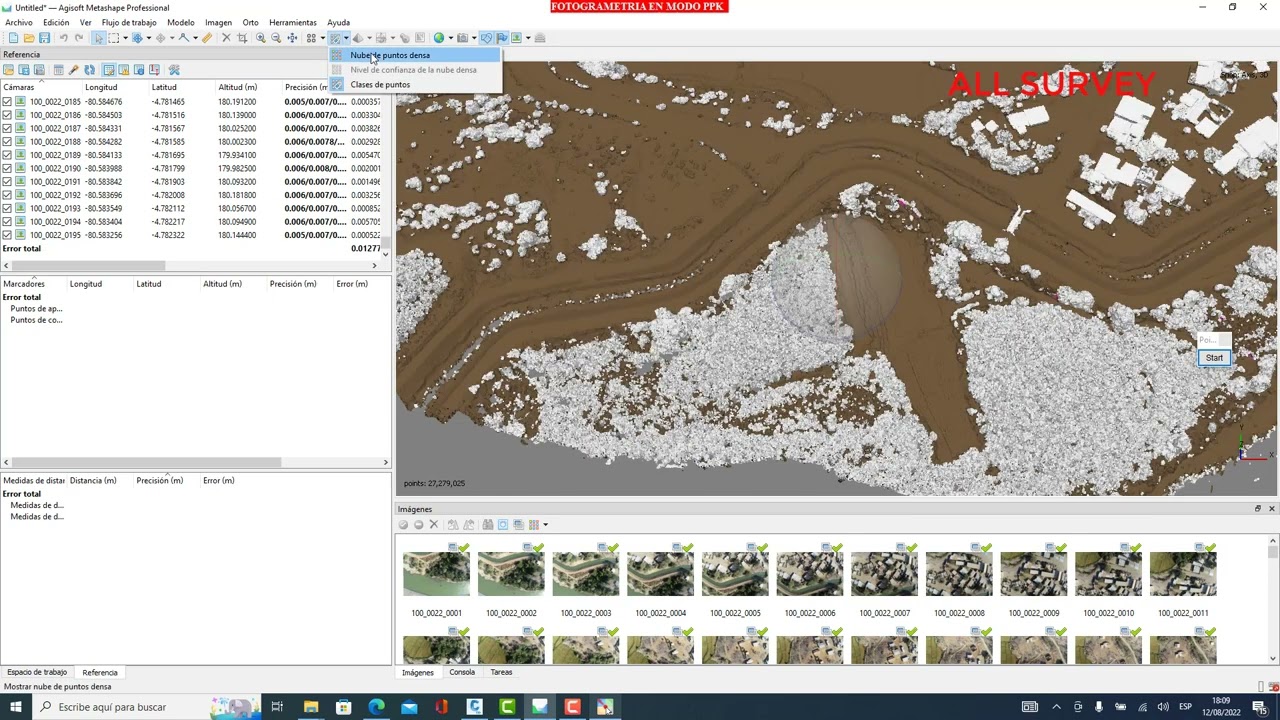Open the model view dropdown arrow

pos(370,38)
